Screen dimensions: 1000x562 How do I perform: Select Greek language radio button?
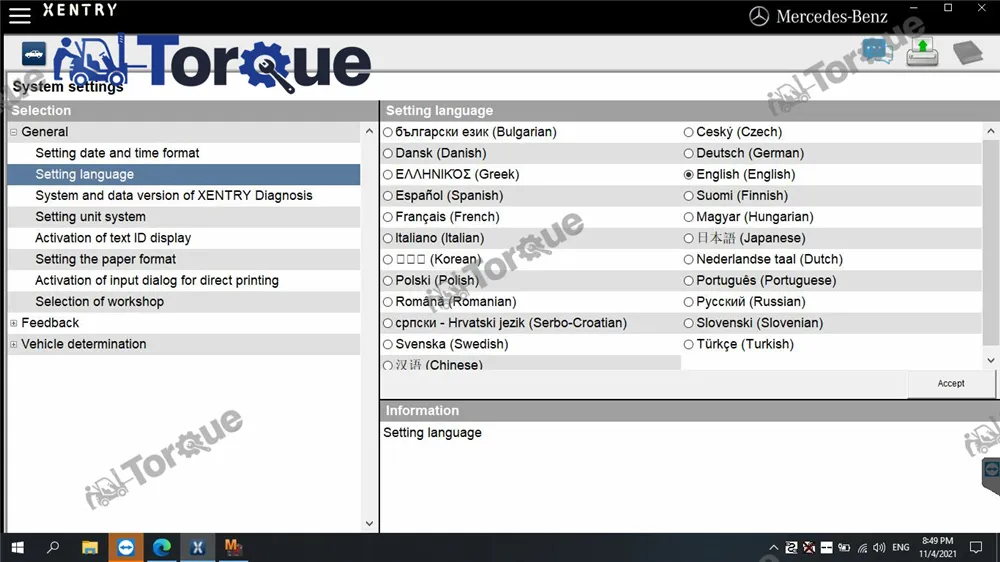click(x=388, y=174)
